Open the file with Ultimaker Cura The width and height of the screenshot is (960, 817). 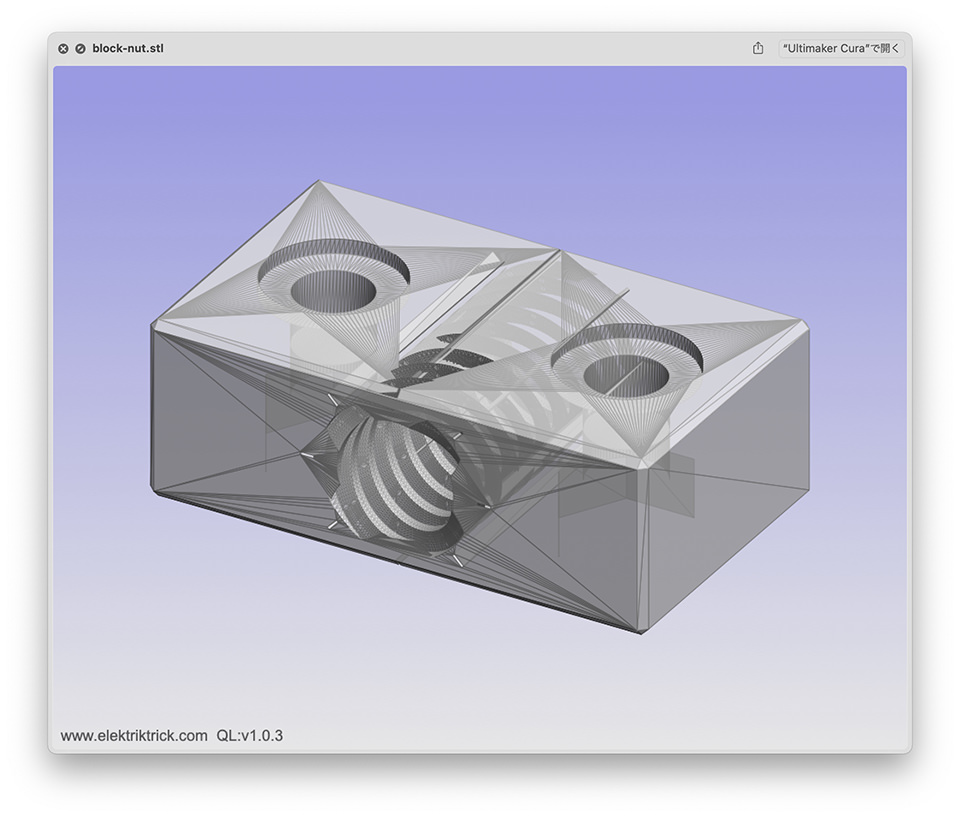841,48
